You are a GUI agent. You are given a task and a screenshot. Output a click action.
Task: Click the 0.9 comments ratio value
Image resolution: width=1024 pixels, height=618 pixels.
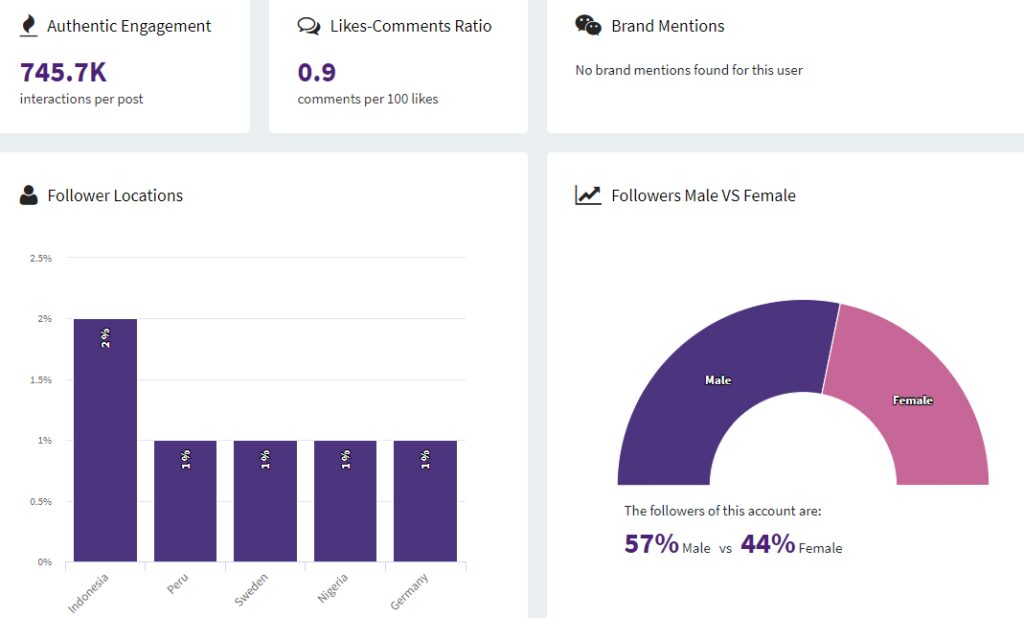click(x=315, y=72)
